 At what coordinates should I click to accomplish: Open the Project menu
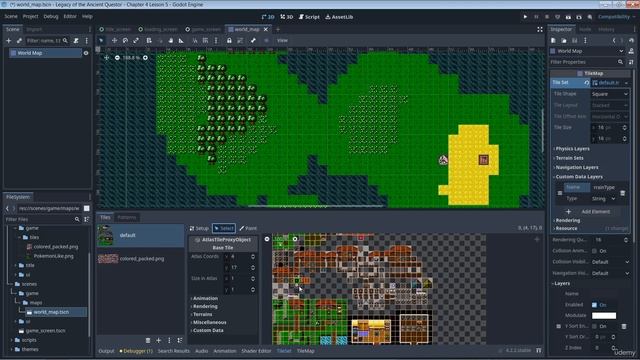point(30,16)
